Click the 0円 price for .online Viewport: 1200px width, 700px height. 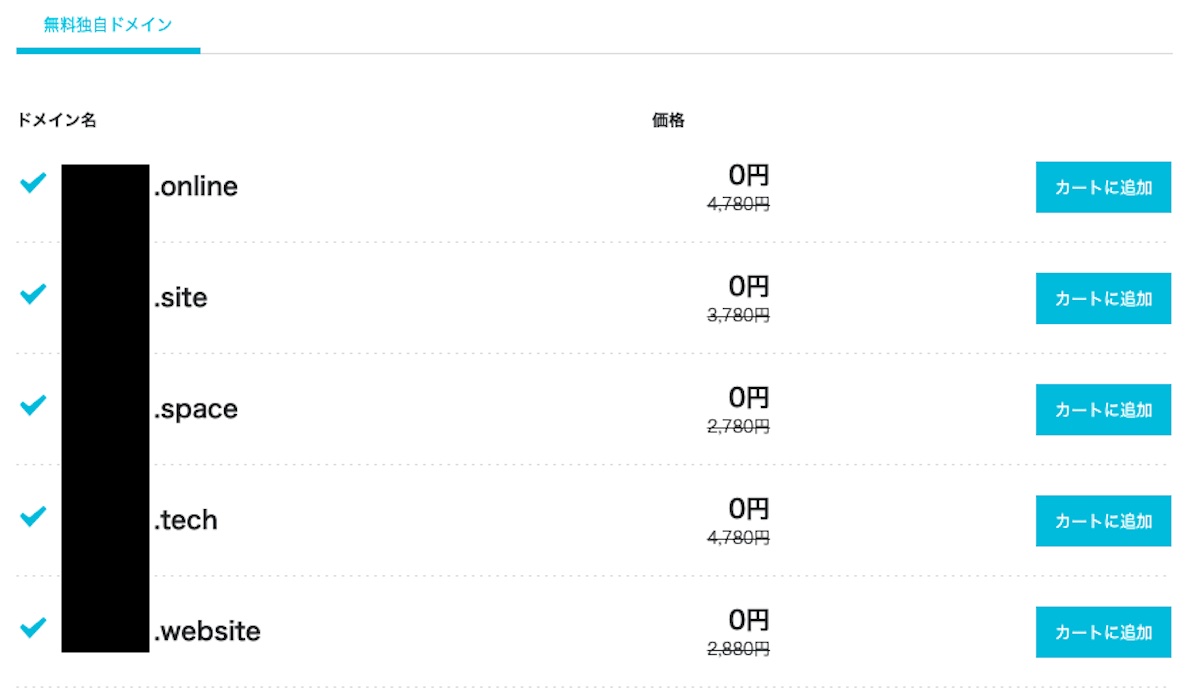click(x=749, y=176)
